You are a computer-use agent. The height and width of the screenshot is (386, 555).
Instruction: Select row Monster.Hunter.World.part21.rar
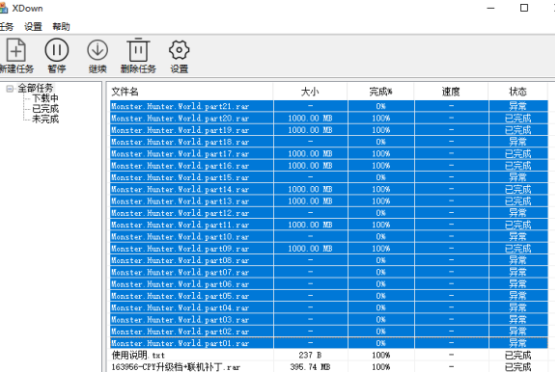329,106
